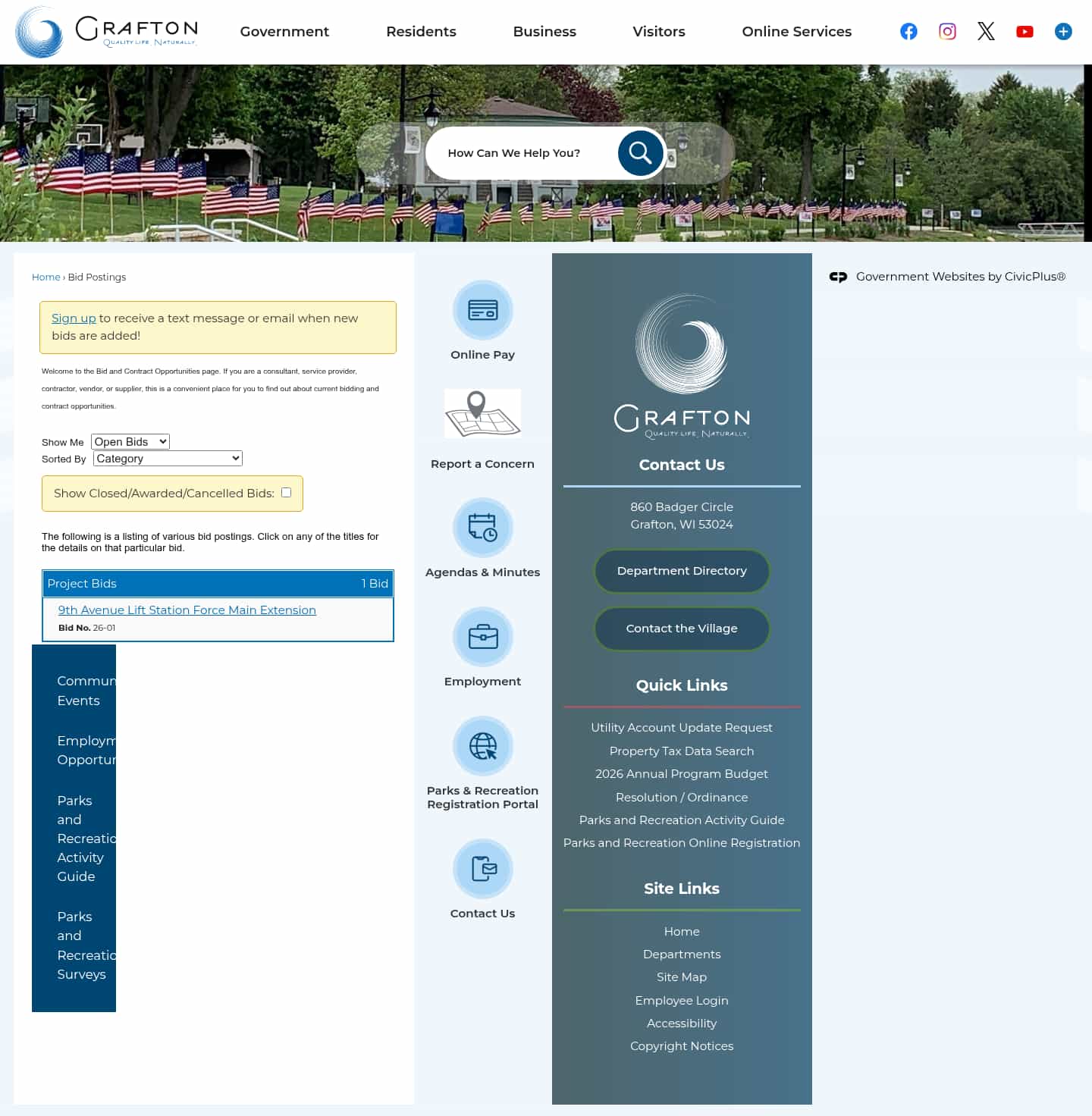Open the Parks & Recreation Registration globe icon

[x=482, y=746]
